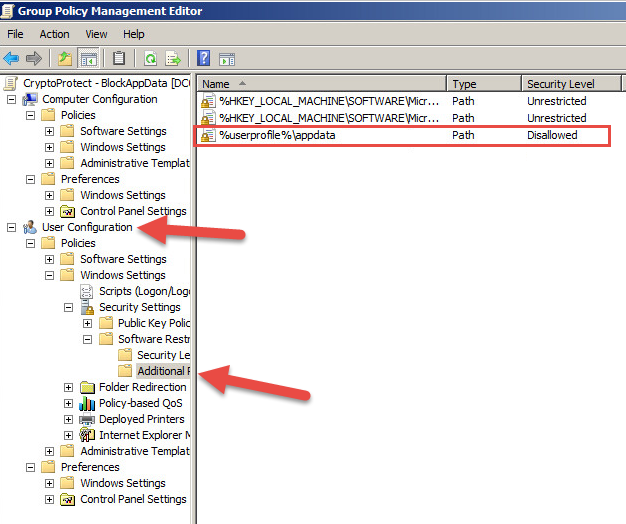
Task: Collapse the User Configuration node
Action: click(x=12, y=227)
